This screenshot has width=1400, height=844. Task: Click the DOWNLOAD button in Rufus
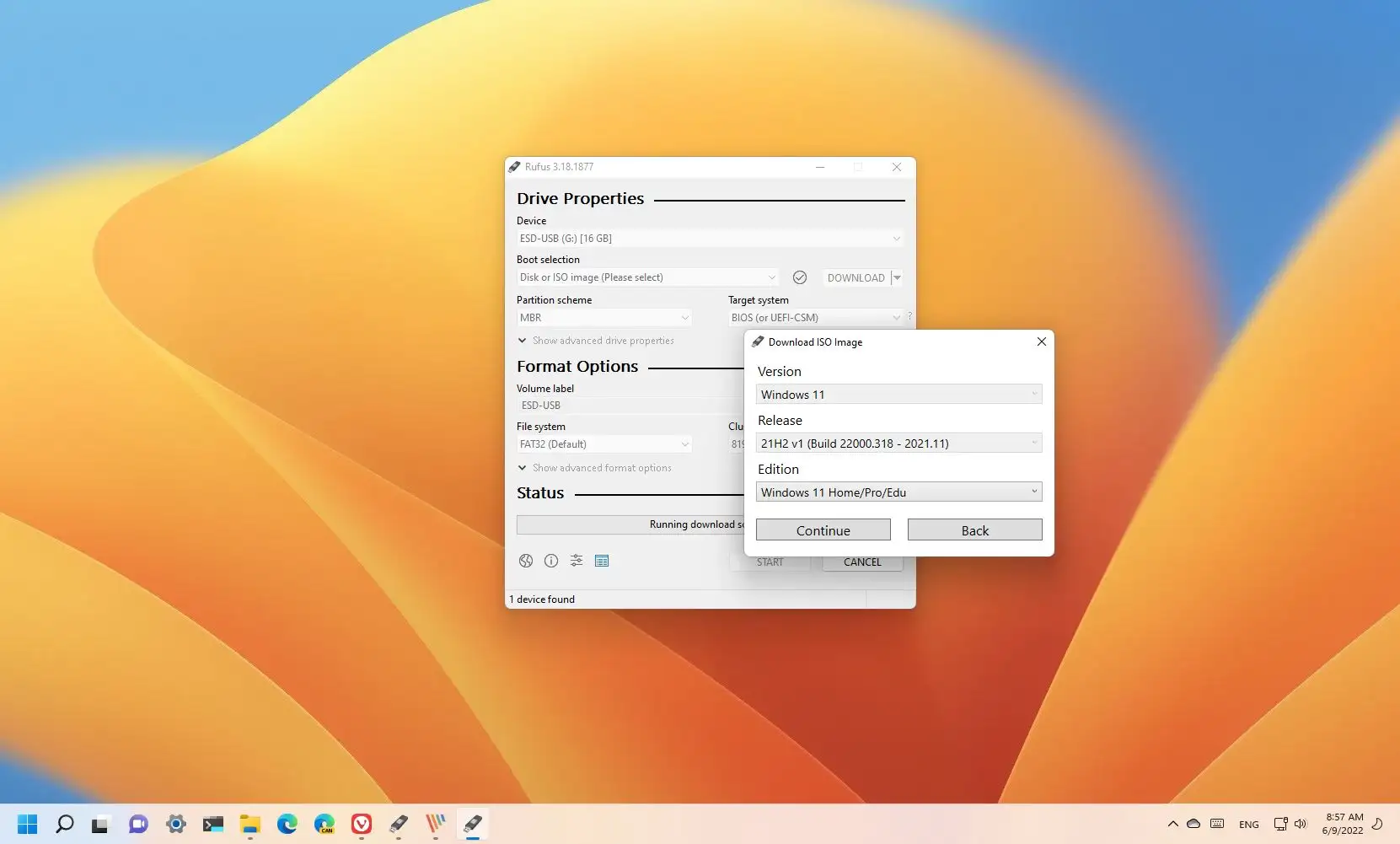click(856, 277)
